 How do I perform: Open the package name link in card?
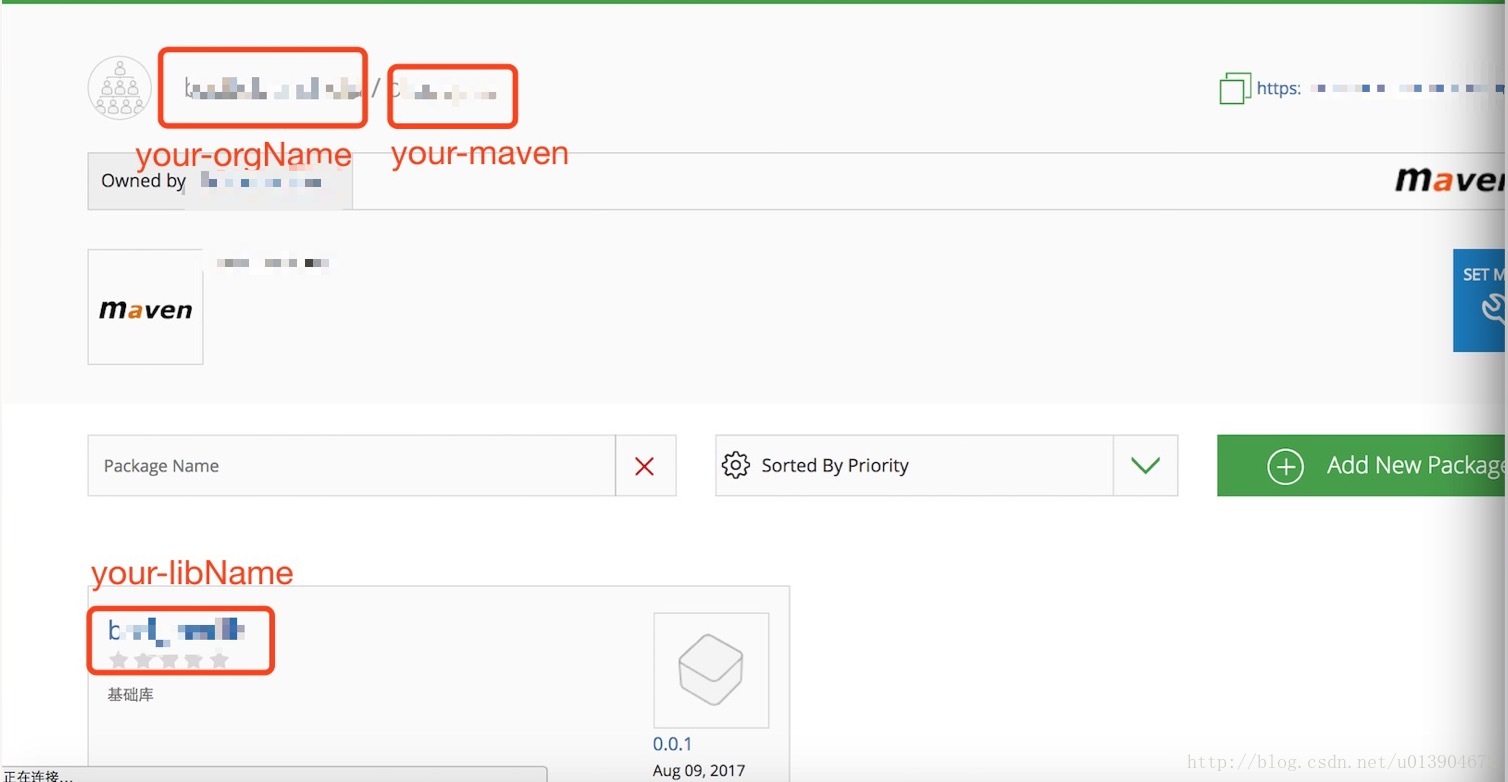[176, 629]
